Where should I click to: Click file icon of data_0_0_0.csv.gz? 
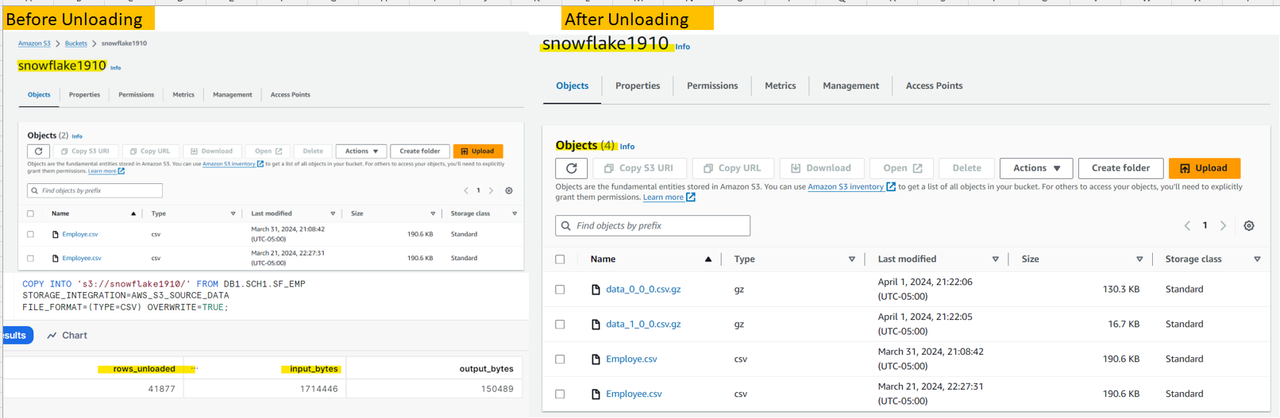[x=596, y=290]
